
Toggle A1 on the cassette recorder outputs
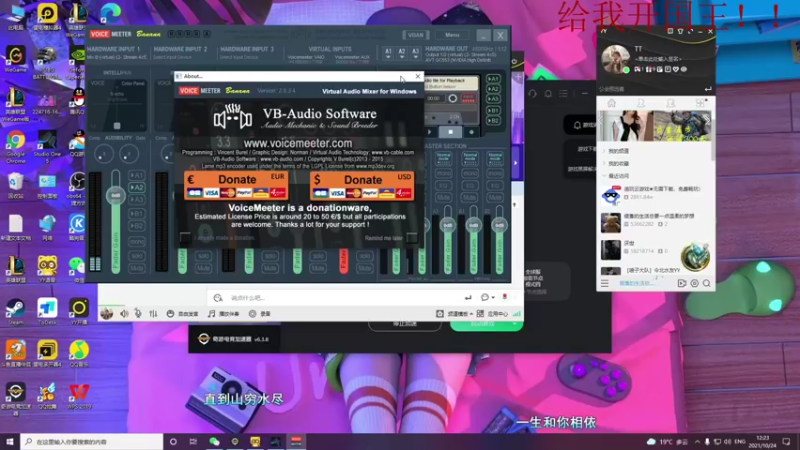click(x=493, y=79)
